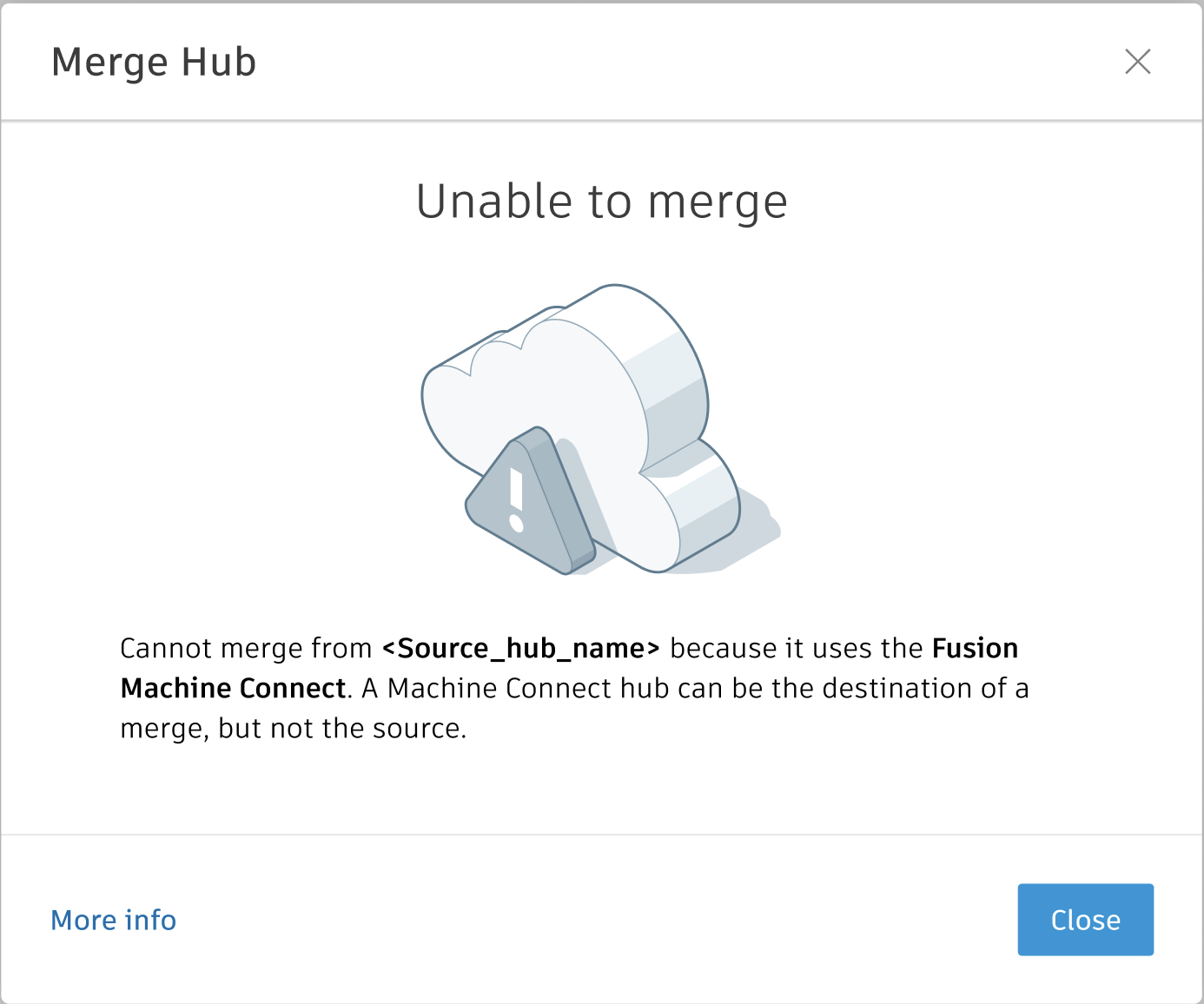Click the Unable to merge heading
The width and height of the screenshot is (1204, 1004).
coord(601,201)
